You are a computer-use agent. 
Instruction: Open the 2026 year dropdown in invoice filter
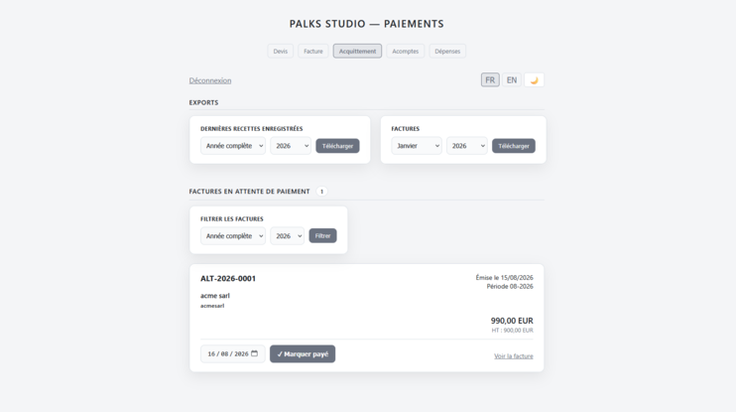[x=287, y=236]
